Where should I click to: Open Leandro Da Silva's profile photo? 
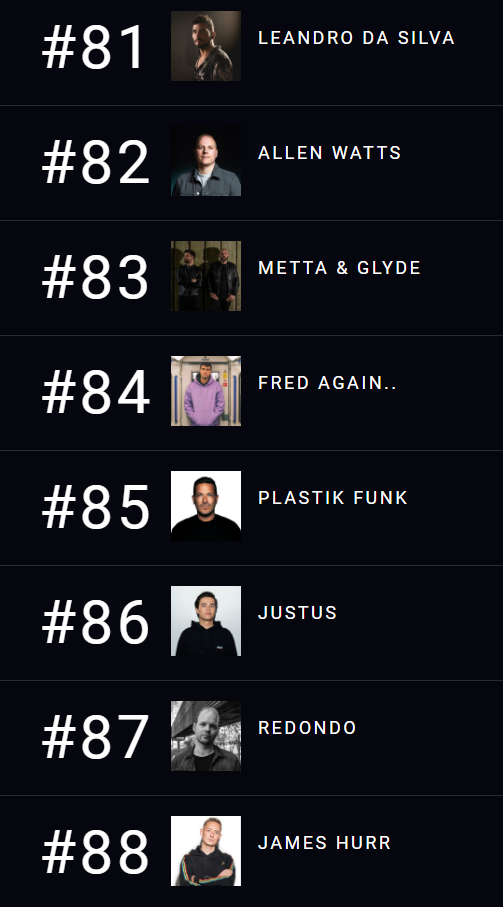[206, 46]
